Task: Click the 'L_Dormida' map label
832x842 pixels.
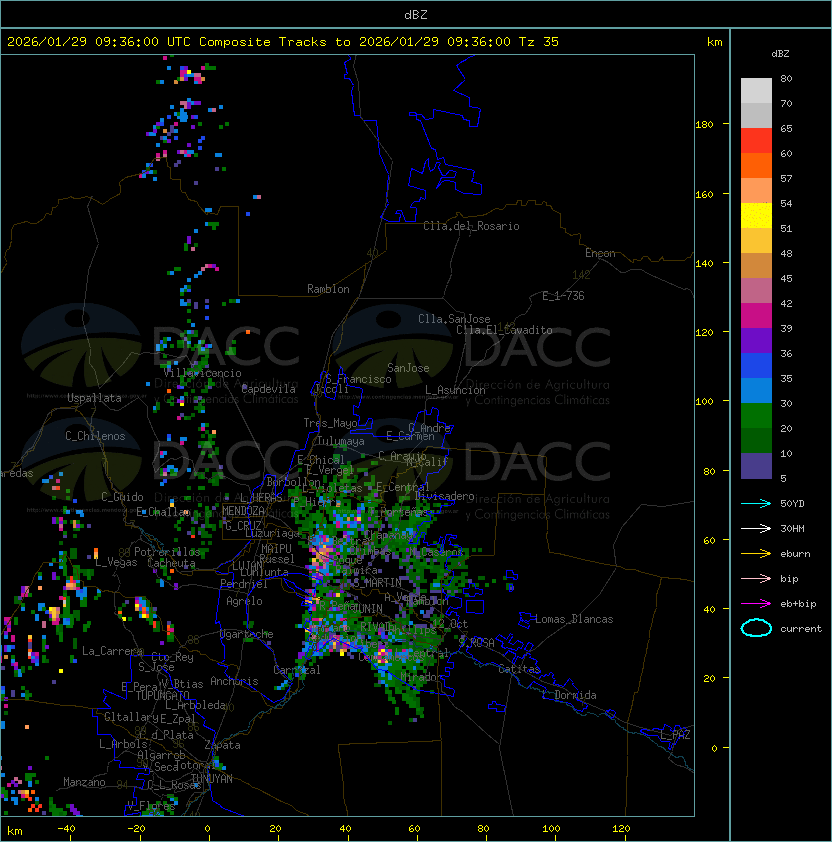Action: 569,695
